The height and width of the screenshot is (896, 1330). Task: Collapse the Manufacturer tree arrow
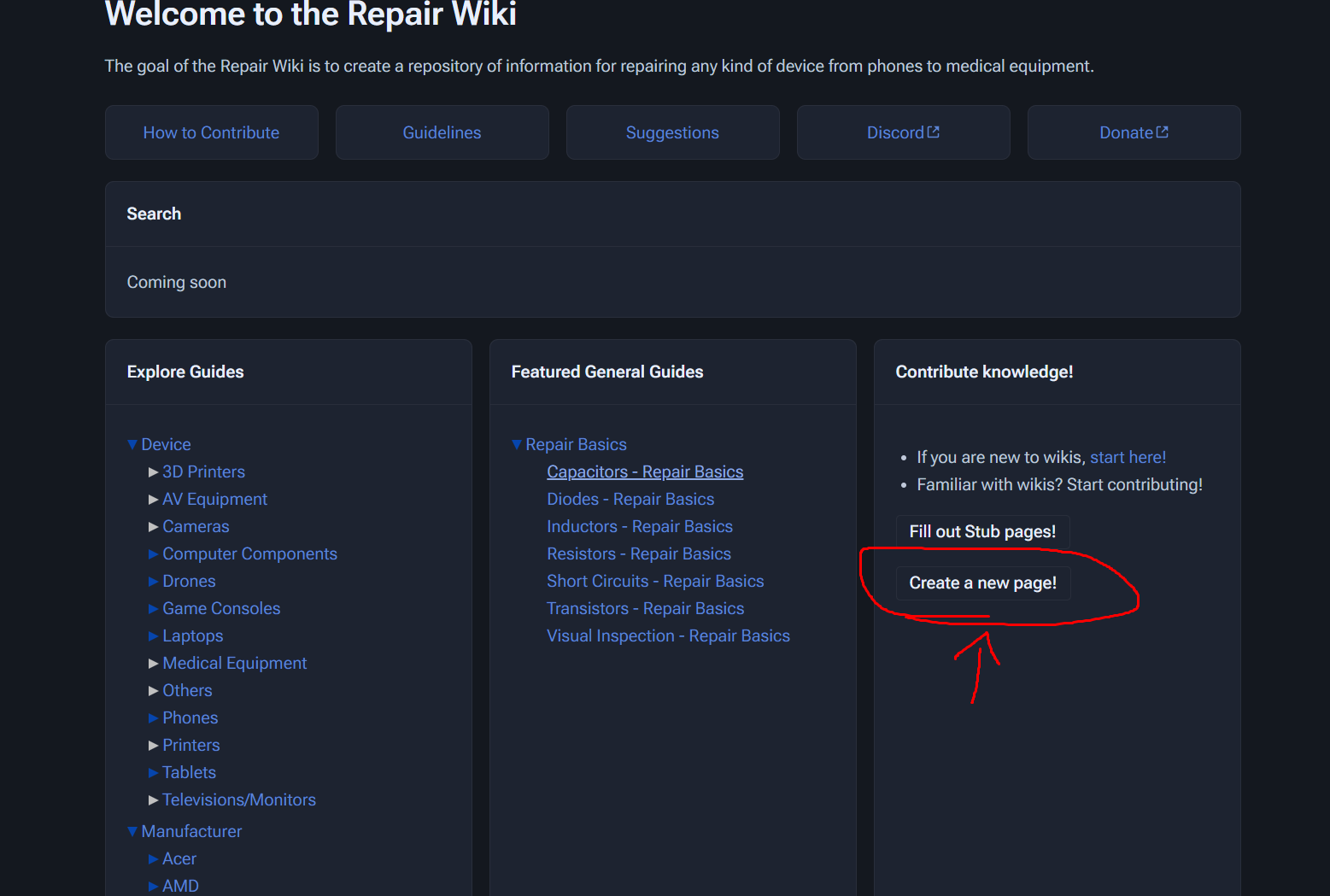(132, 831)
